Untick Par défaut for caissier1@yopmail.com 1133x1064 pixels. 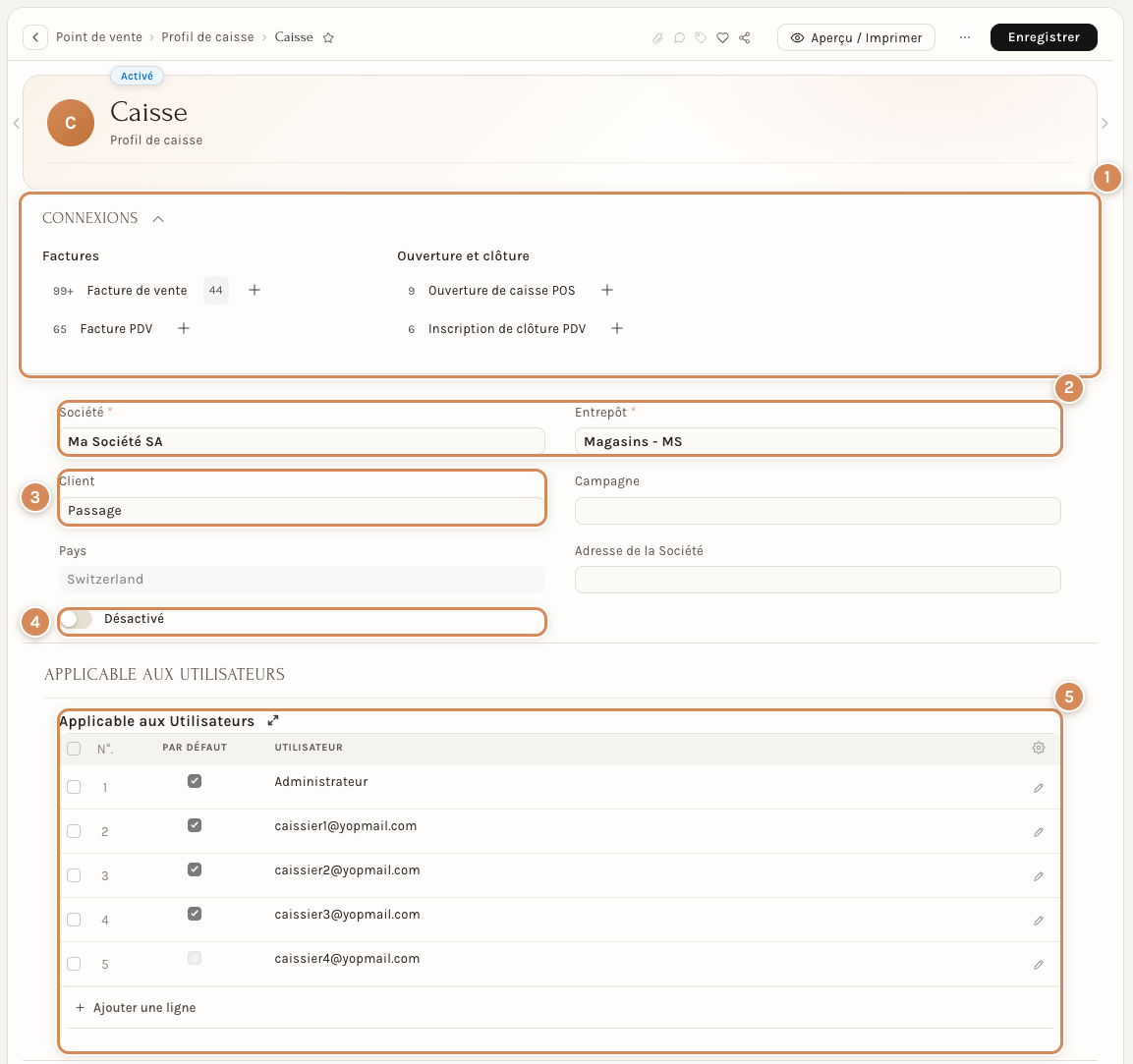pos(195,825)
